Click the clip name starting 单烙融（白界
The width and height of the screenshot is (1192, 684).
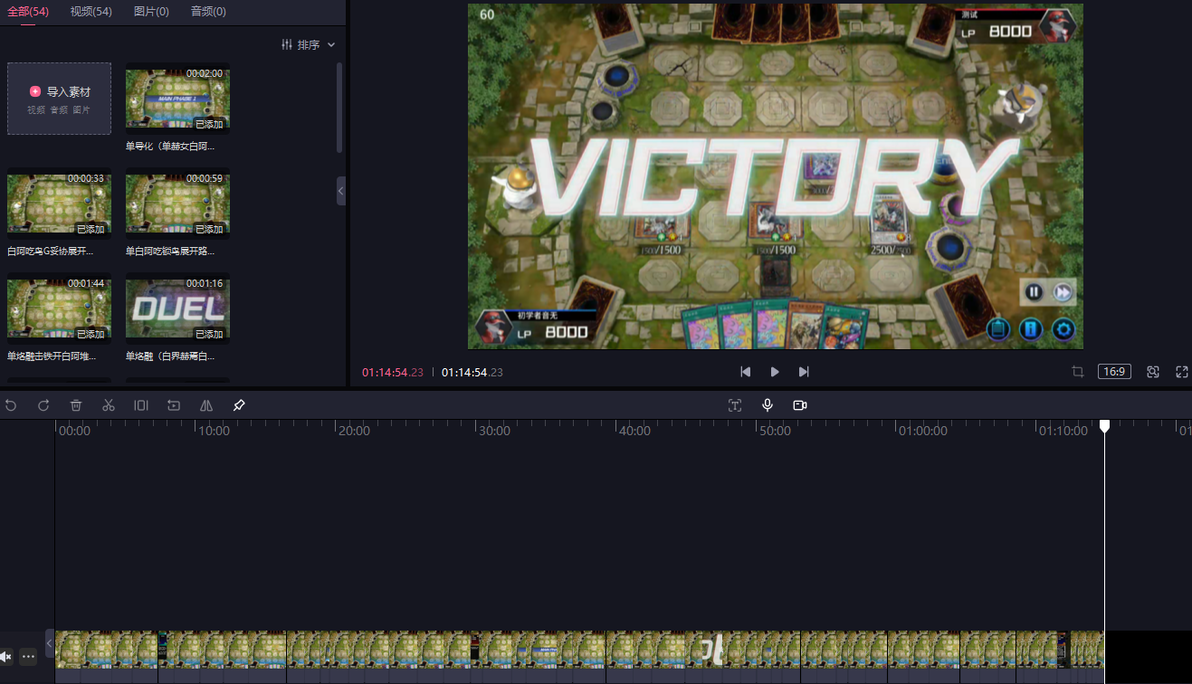[x=170, y=356]
